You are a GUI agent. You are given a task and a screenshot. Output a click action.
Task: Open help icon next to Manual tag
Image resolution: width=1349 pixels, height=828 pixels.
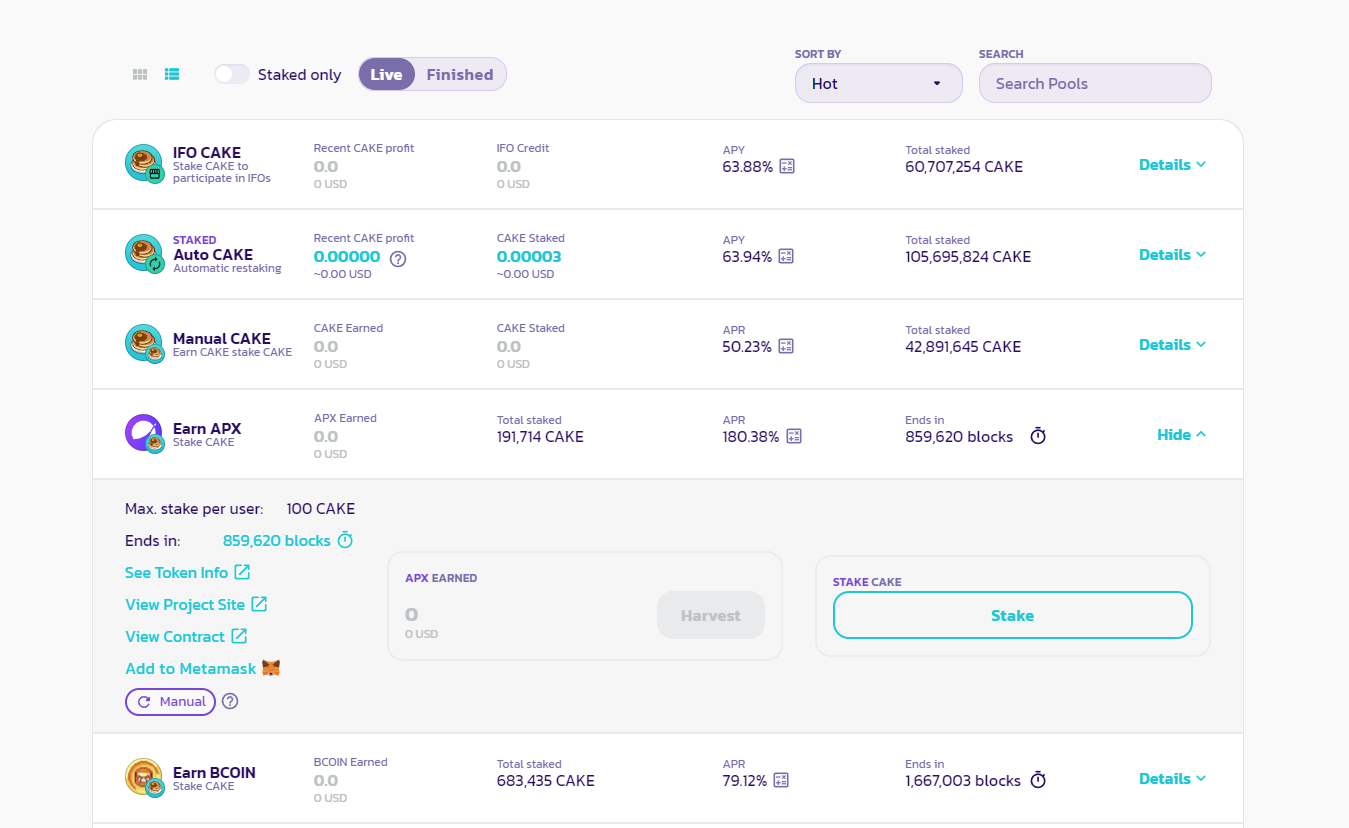(x=230, y=702)
